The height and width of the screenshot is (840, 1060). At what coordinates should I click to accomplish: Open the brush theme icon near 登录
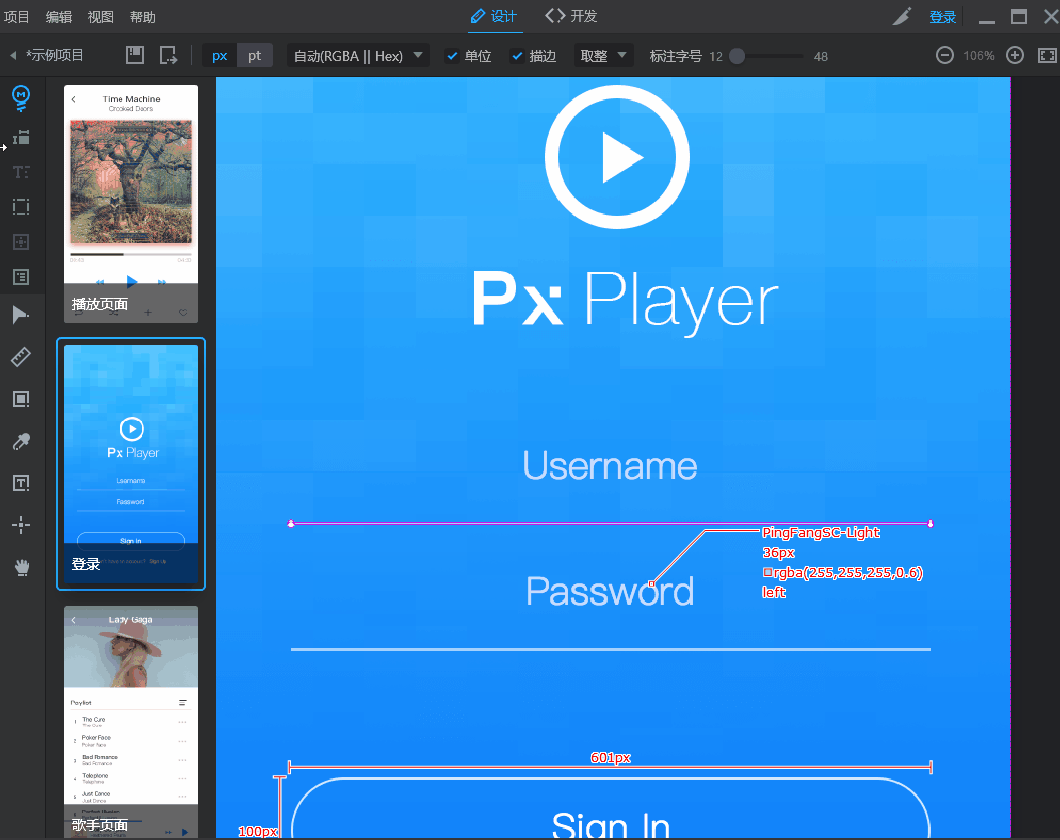click(x=902, y=16)
